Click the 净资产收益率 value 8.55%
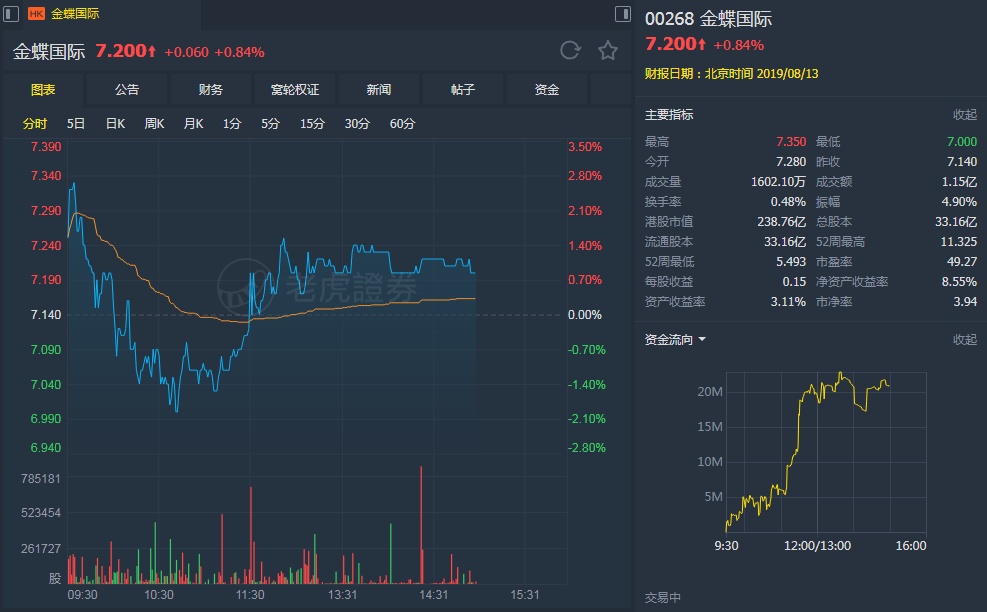 959,281
